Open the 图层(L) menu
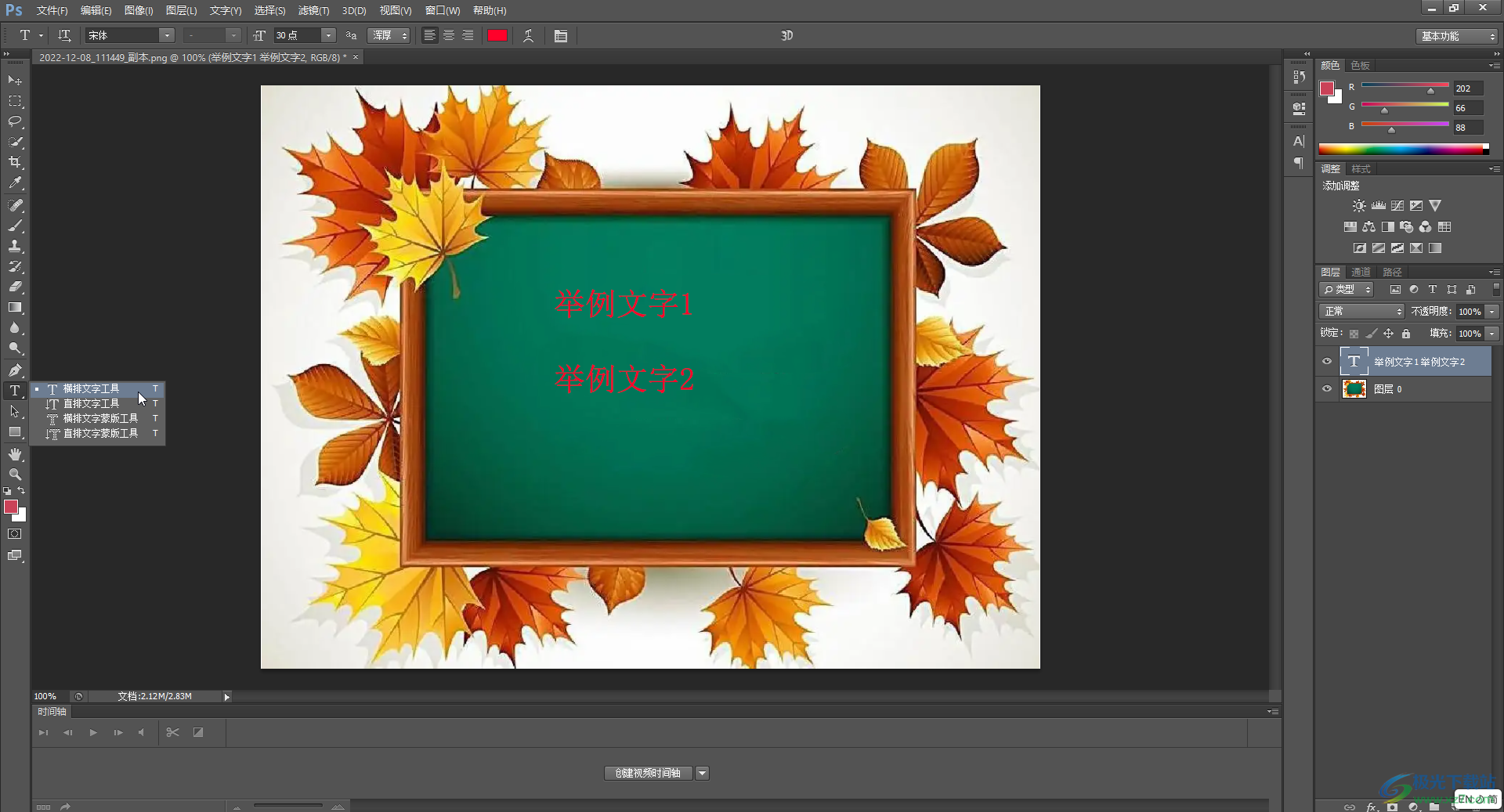 (181, 10)
